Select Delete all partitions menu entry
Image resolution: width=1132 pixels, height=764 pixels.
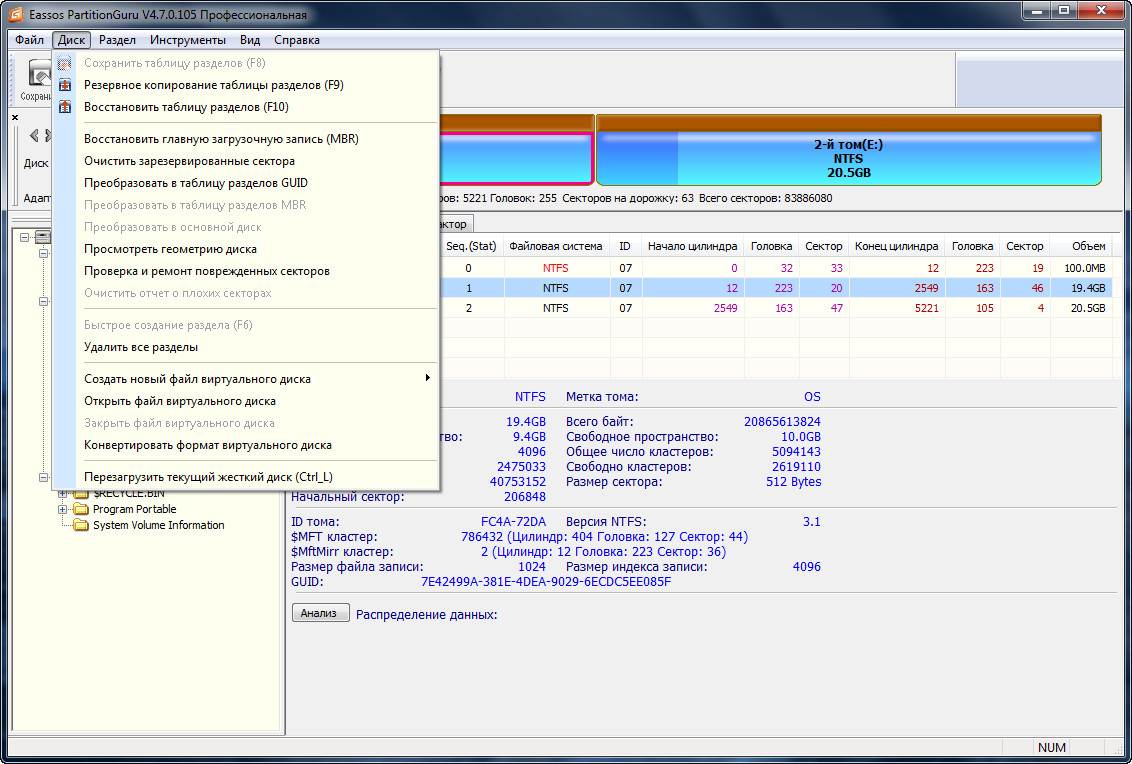pos(141,347)
